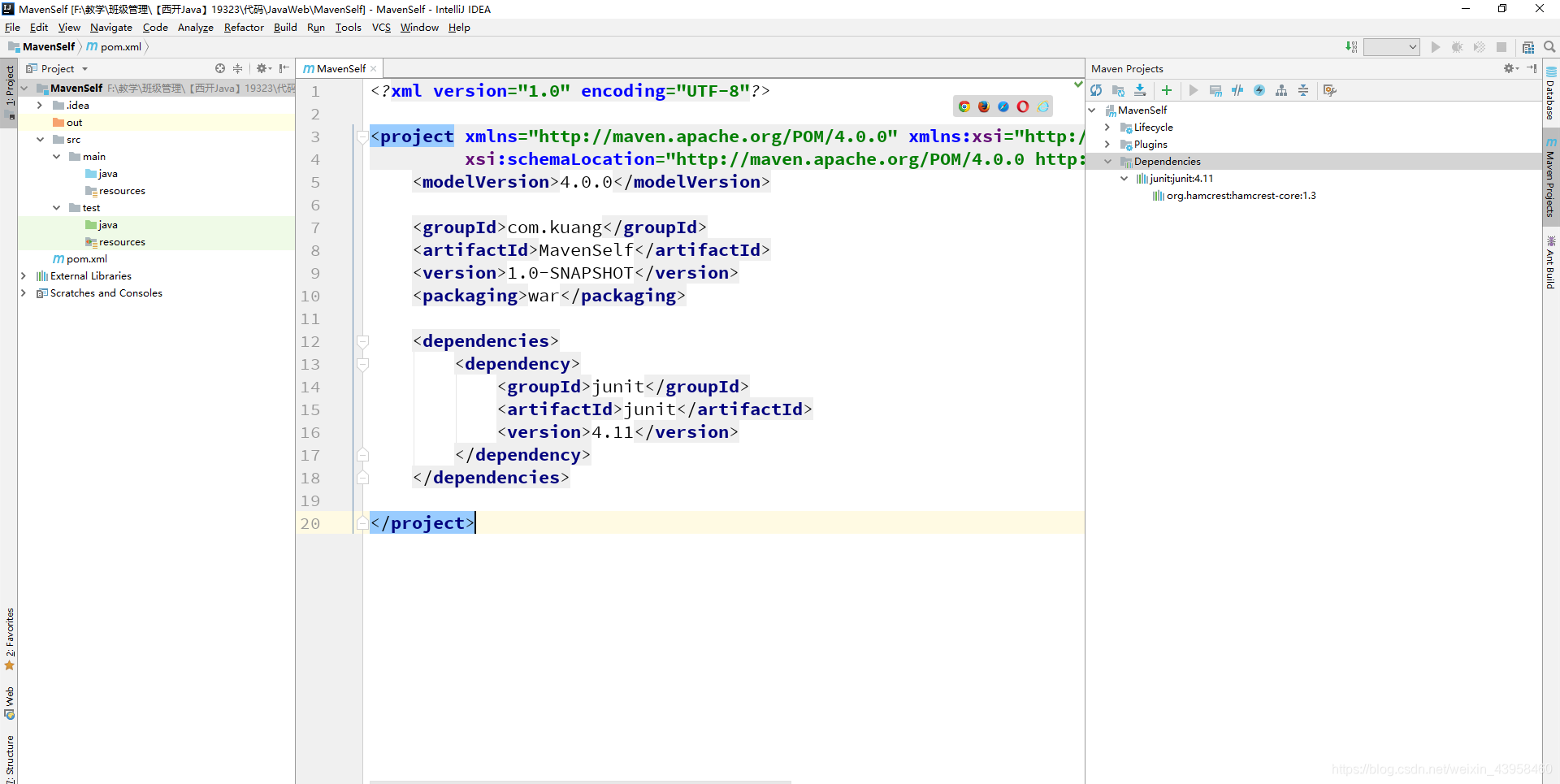1560x784 pixels.
Task: Expand Plugins in Maven Projects
Action: pyautogui.click(x=1107, y=145)
